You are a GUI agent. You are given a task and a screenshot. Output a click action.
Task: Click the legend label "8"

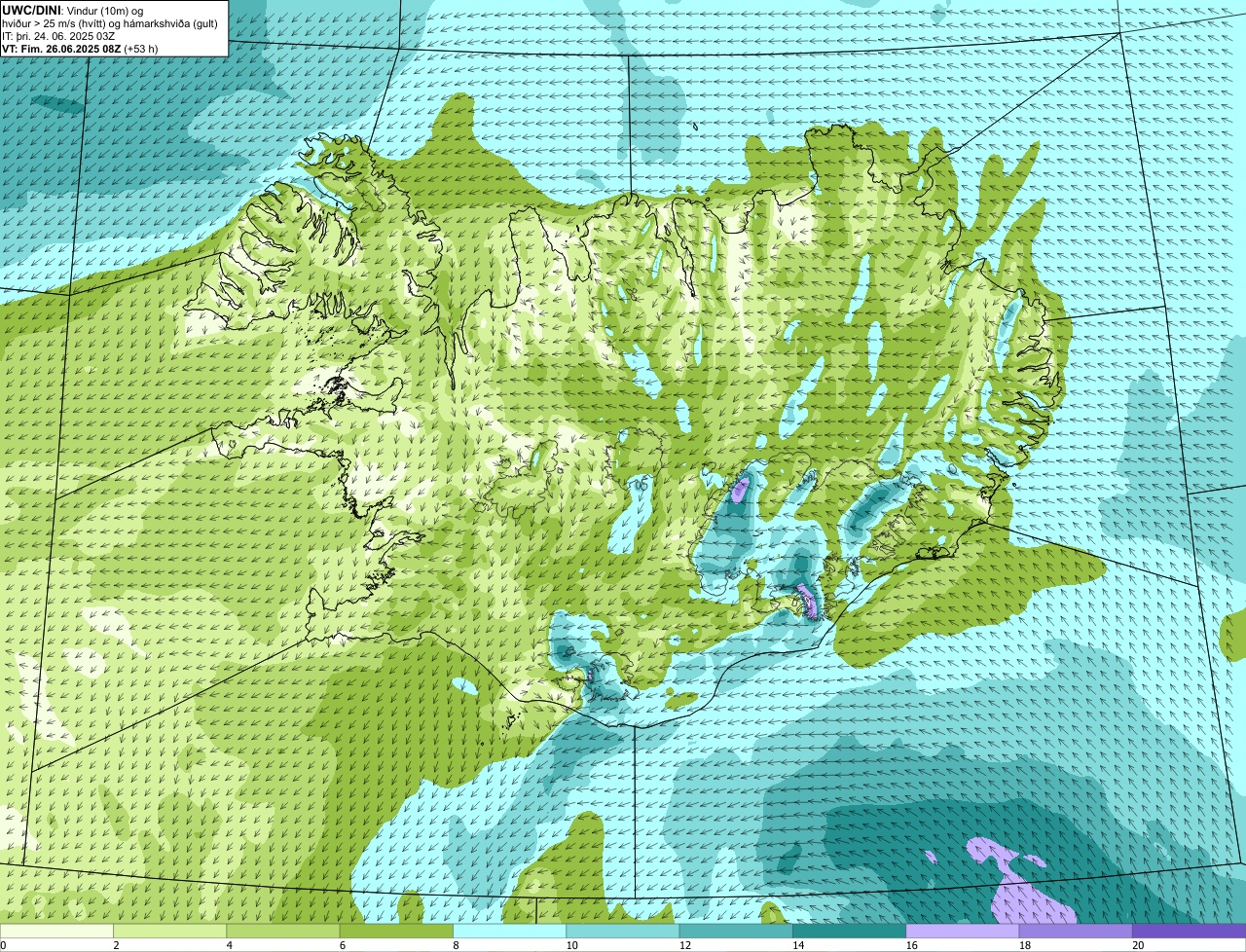coord(456,945)
